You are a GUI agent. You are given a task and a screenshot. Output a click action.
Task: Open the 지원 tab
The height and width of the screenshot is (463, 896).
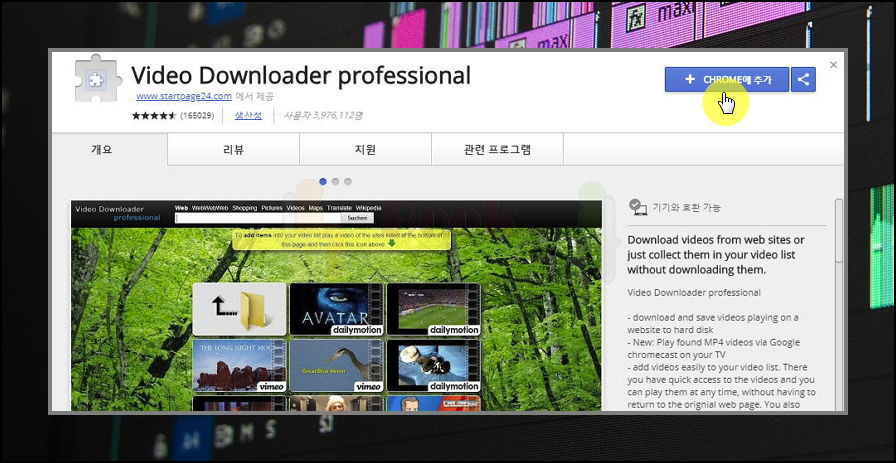[365, 150]
